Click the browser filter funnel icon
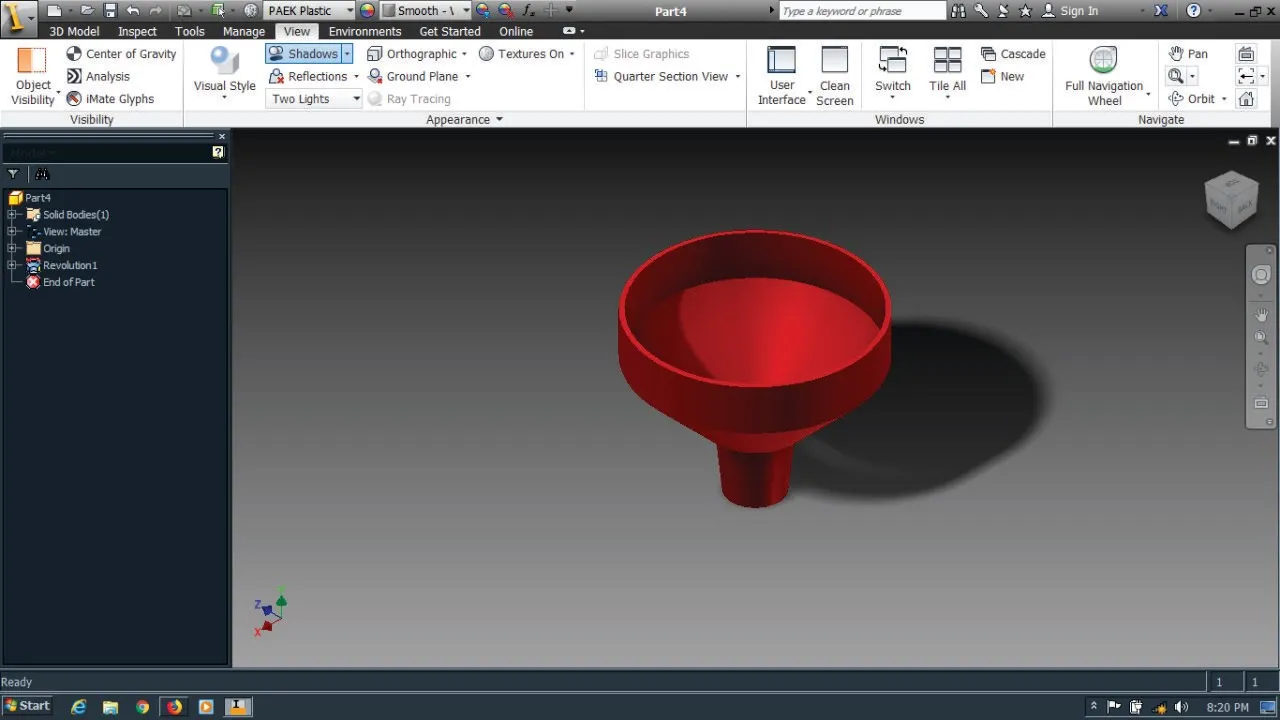Screen dimensions: 1280x720 (x=13, y=174)
